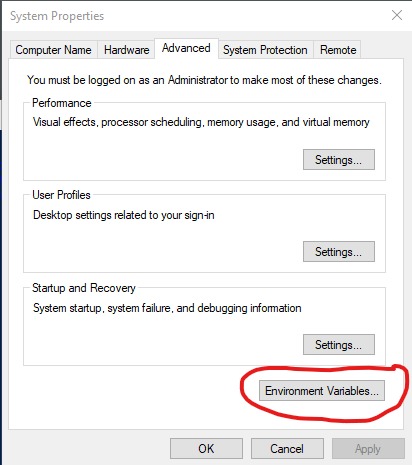Select the Advanced tab
The image size is (412, 465).
tap(186, 49)
